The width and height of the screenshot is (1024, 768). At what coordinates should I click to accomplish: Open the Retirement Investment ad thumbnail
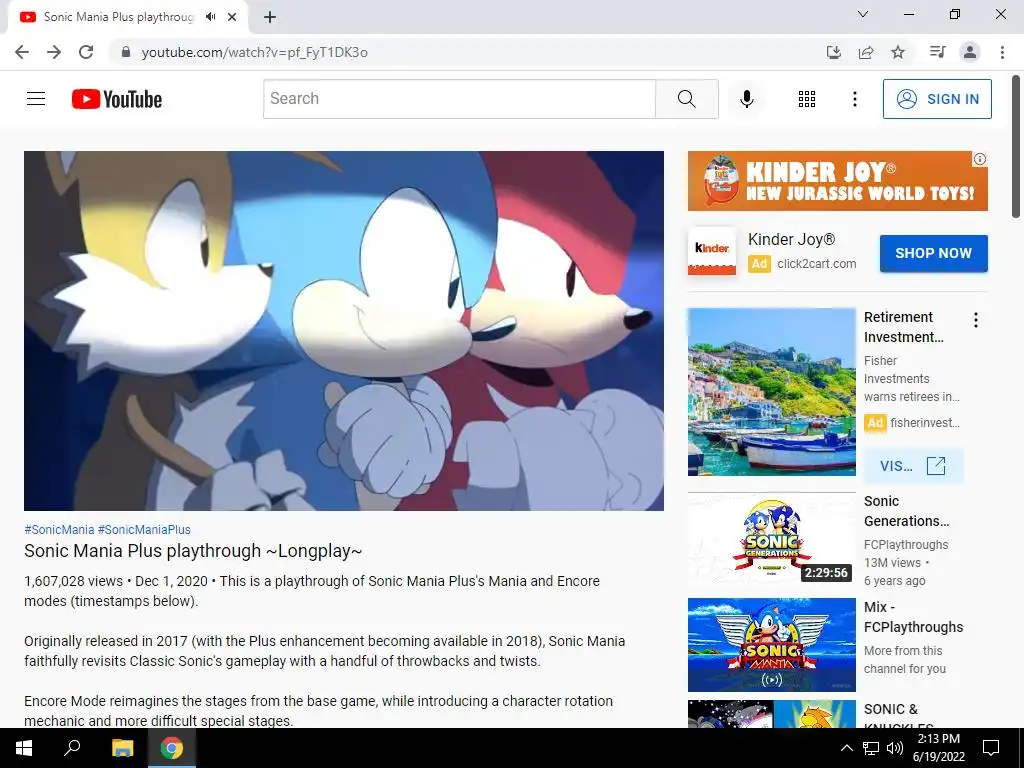(771, 392)
